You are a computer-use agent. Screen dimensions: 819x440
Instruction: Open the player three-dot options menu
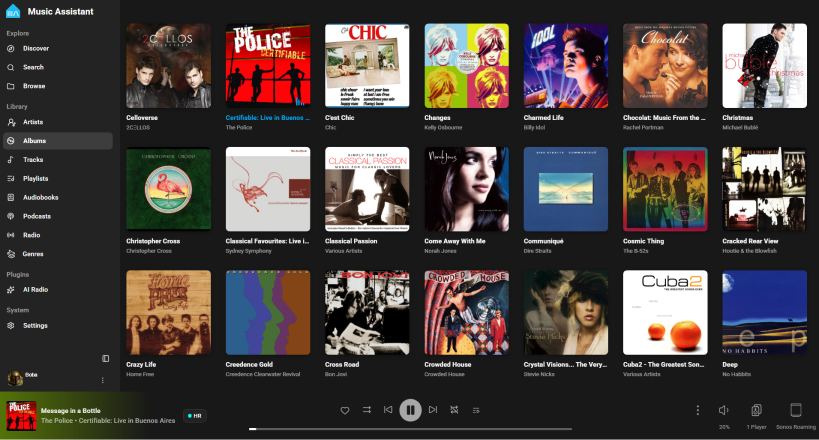point(698,410)
